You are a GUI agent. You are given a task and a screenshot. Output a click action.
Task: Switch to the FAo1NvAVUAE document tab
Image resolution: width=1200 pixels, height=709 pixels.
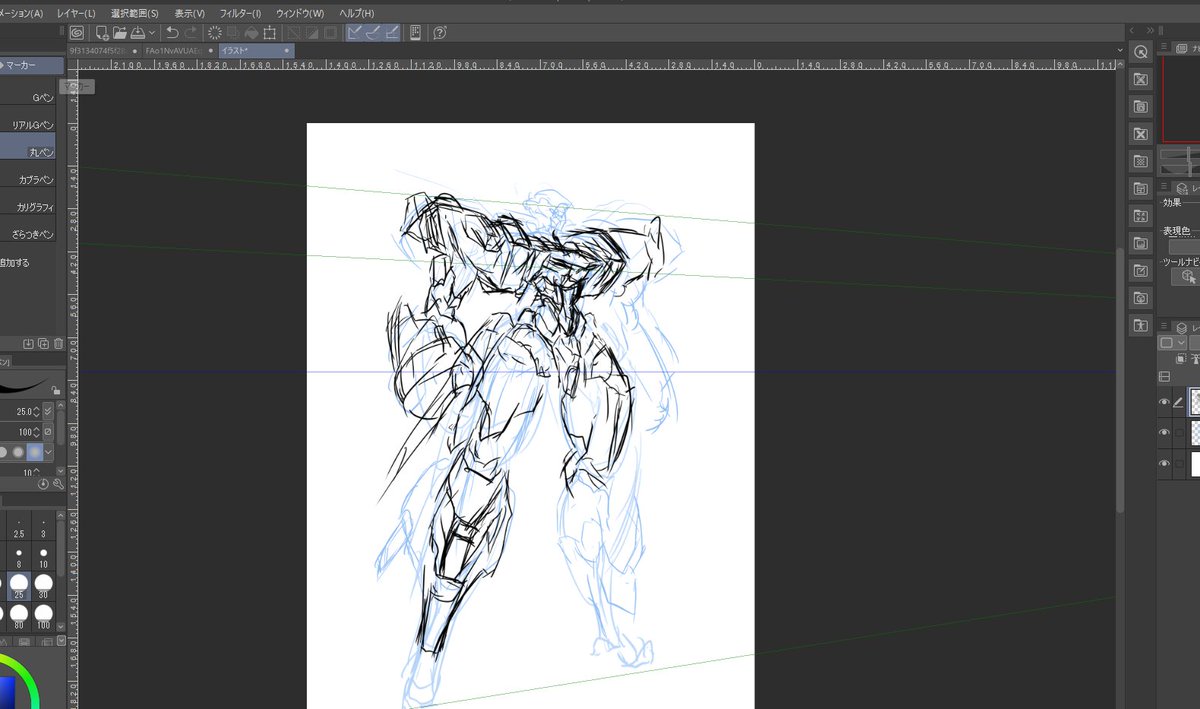[174, 50]
